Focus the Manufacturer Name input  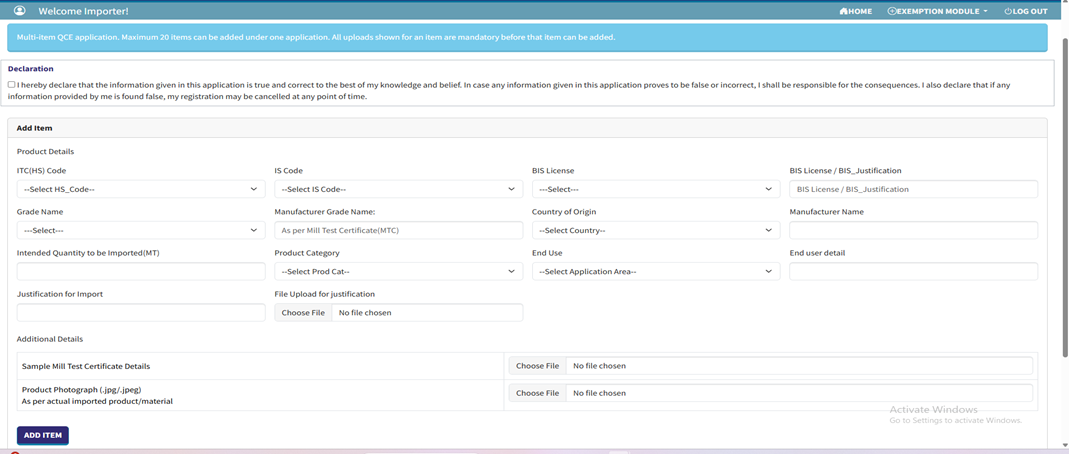pos(914,230)
